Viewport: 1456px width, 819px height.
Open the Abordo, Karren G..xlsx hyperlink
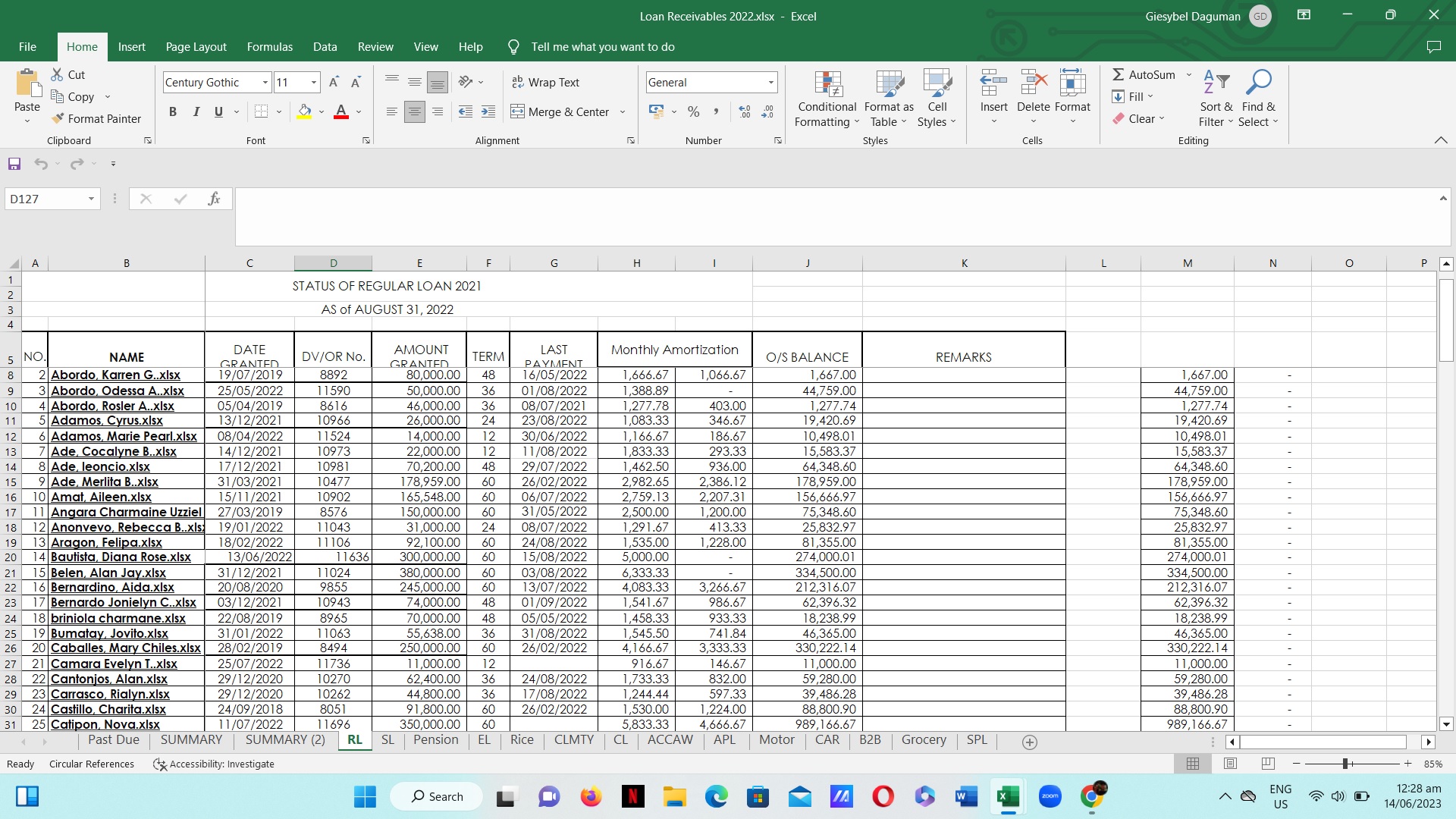[x=115, y=375]
